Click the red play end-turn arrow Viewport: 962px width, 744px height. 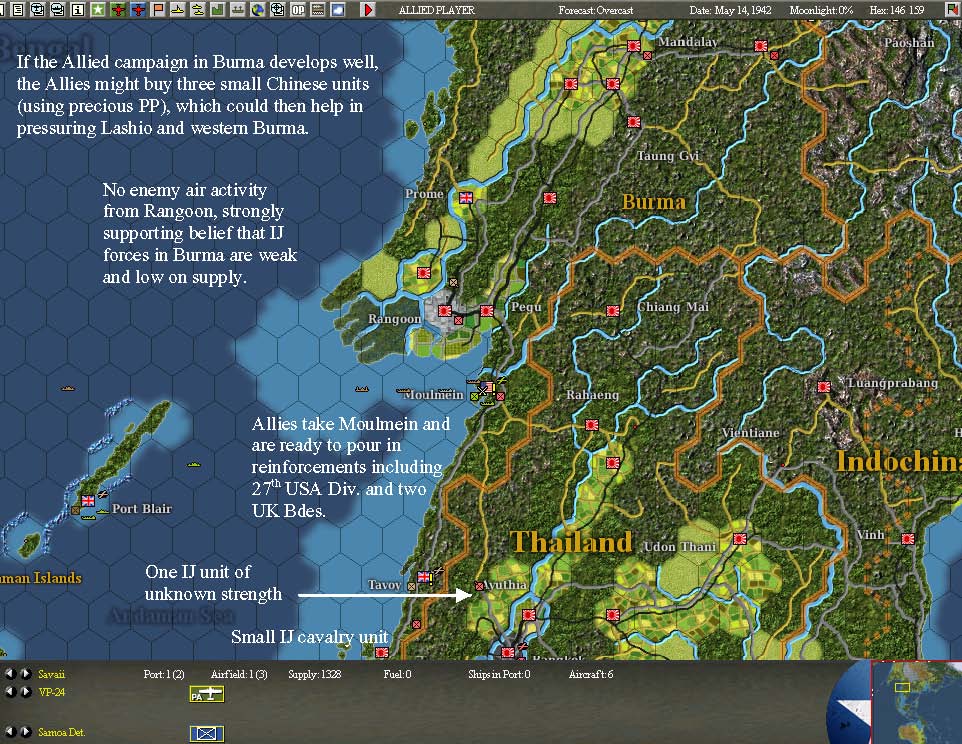point(369,10)
